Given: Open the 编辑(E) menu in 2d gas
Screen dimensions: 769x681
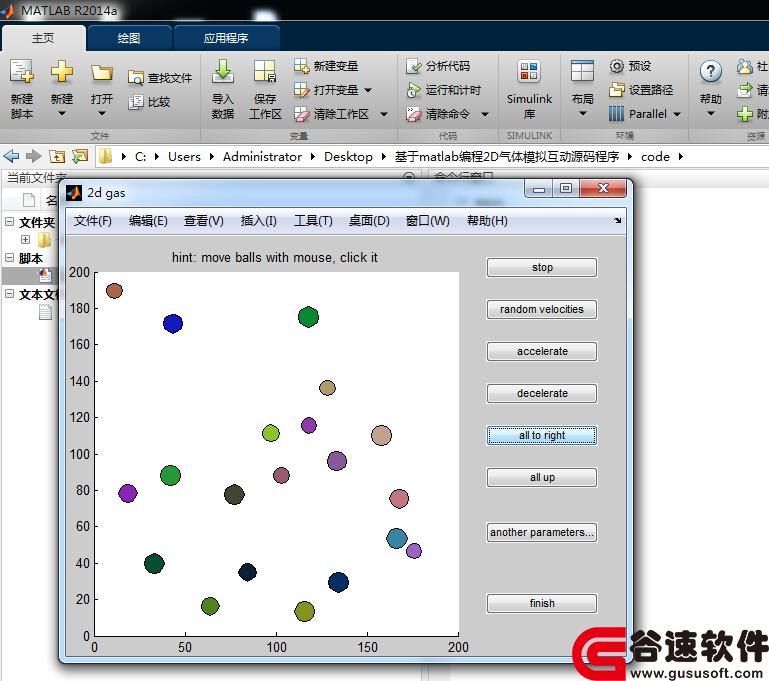Looking at the screenshot, I should [x=148, y=221].
